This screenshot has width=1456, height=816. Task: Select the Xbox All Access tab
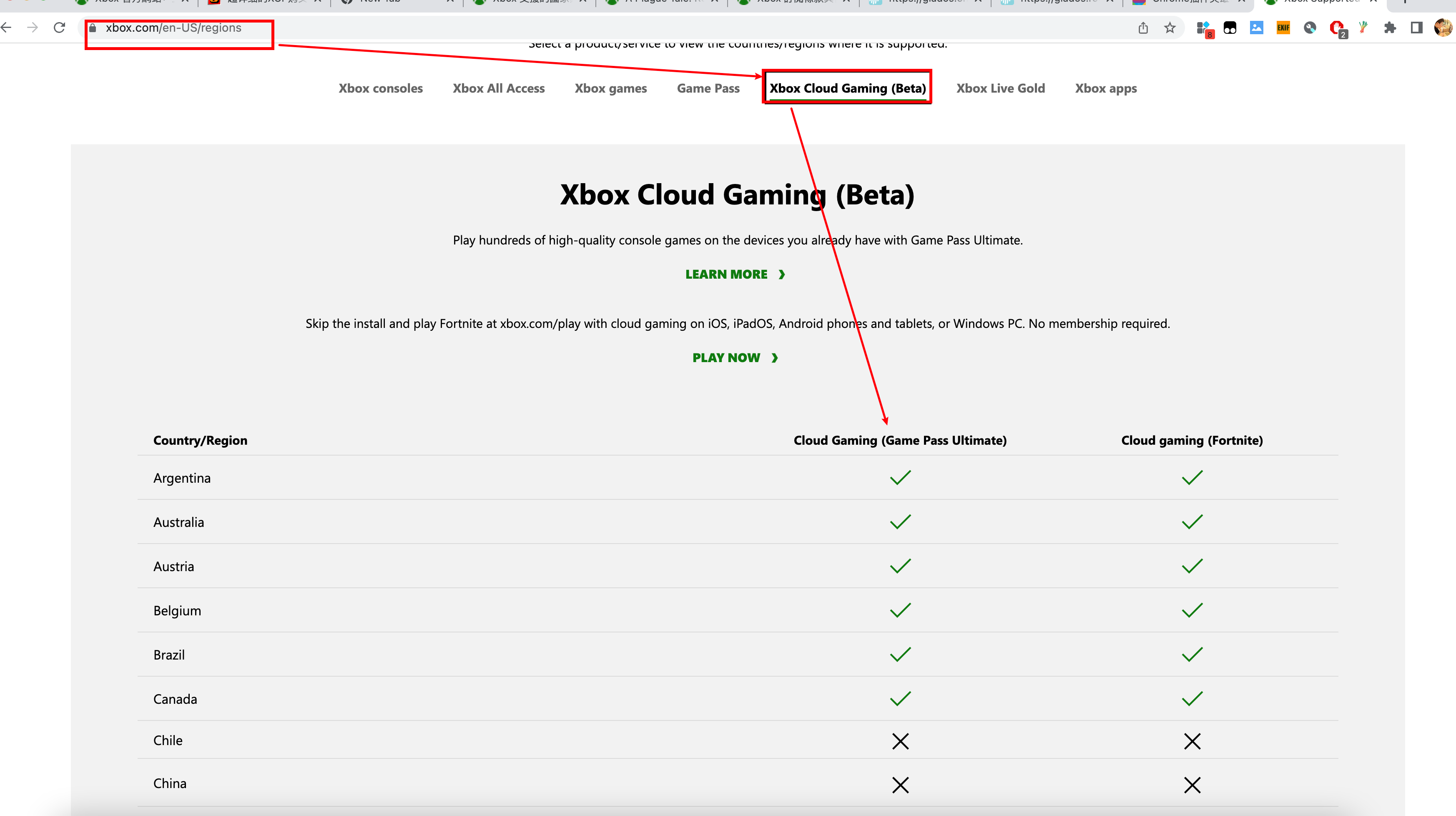tap(498, 88)
